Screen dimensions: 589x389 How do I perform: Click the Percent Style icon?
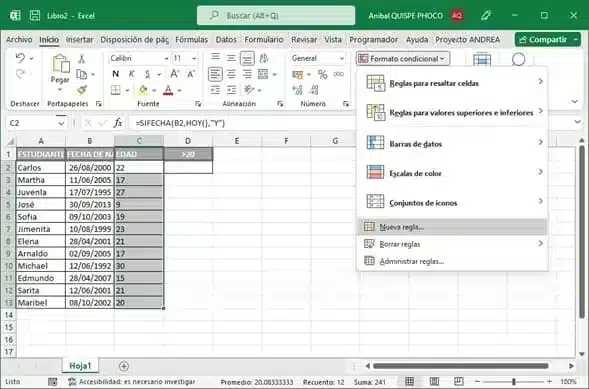[322, 74]
